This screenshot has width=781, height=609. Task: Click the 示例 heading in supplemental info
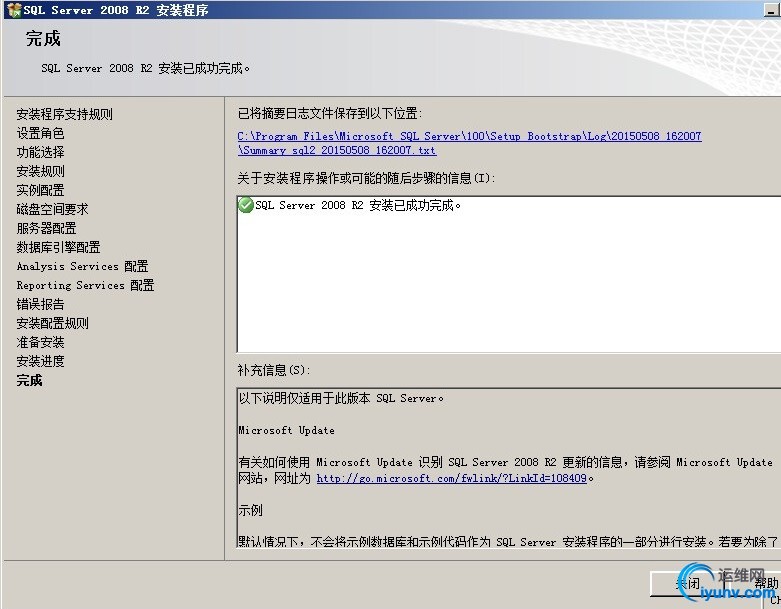click(x=251, y=510)
